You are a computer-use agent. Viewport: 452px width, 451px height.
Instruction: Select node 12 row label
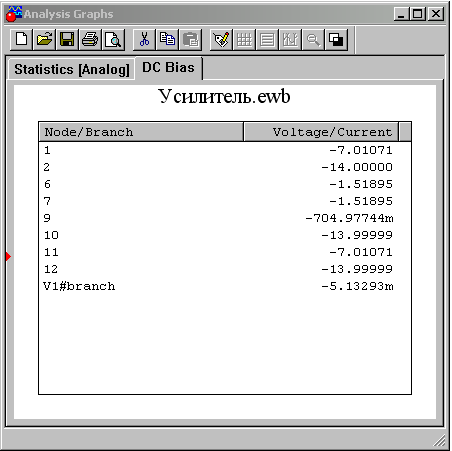tap(51, 269)
